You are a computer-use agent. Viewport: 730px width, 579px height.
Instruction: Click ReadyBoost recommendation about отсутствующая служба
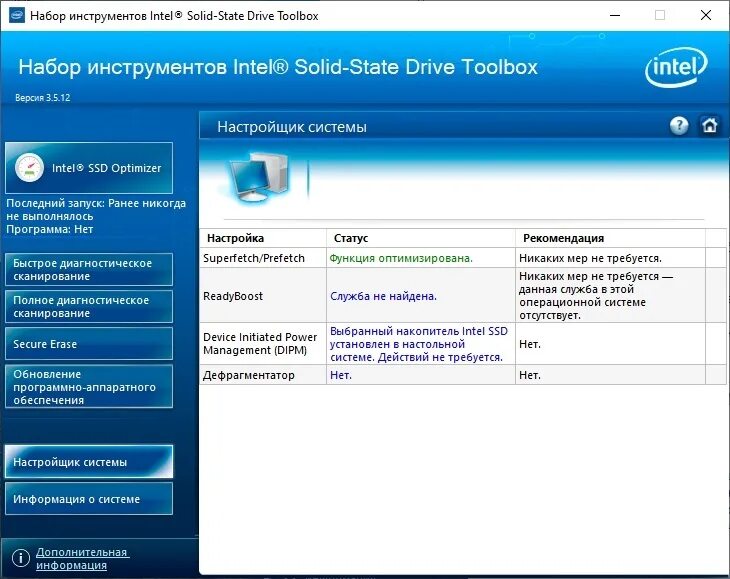point(596,296)
